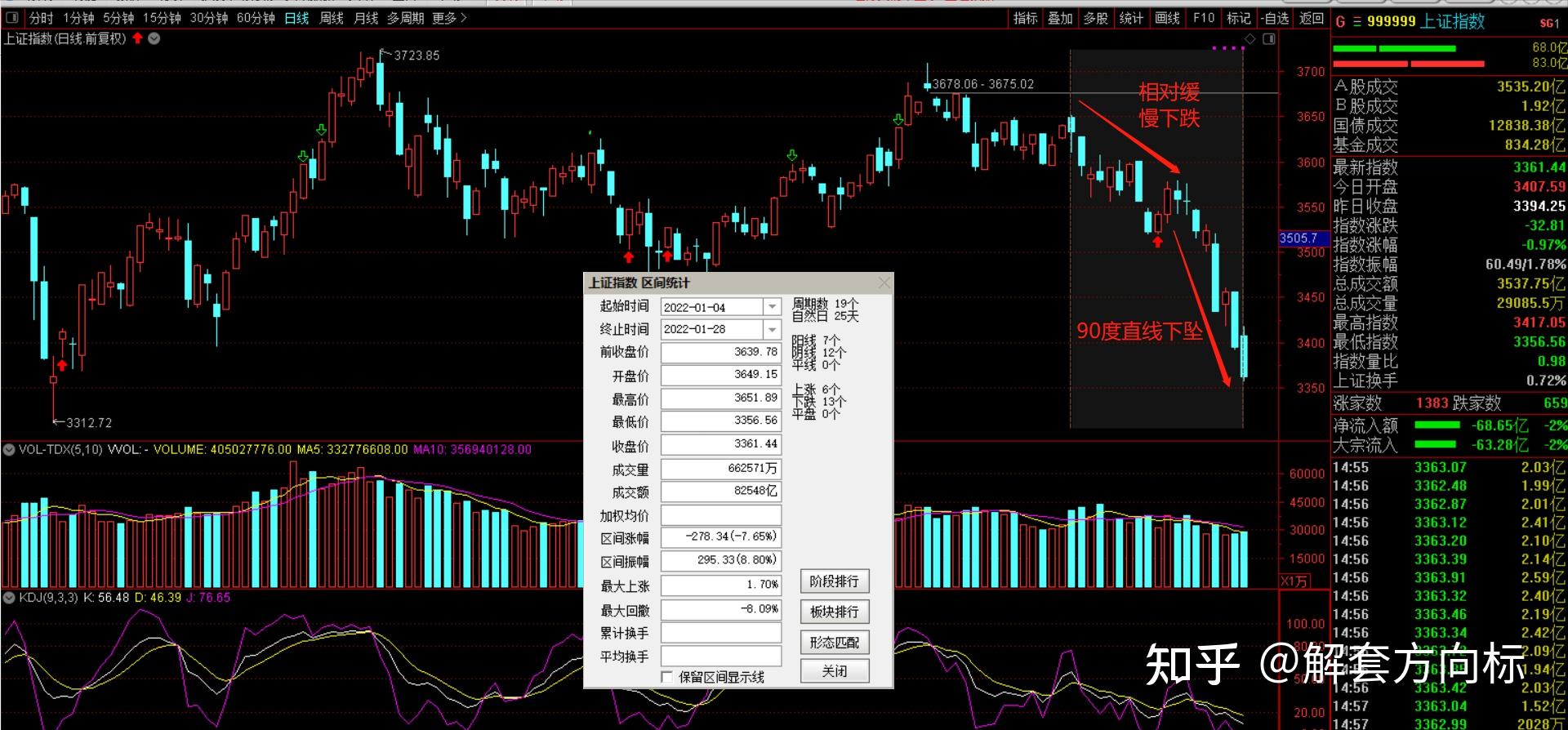The height and width of the screenshot is (730, 1568).
Task: Toggle the left panel icon beside 分时
Action: pos(12,17)
